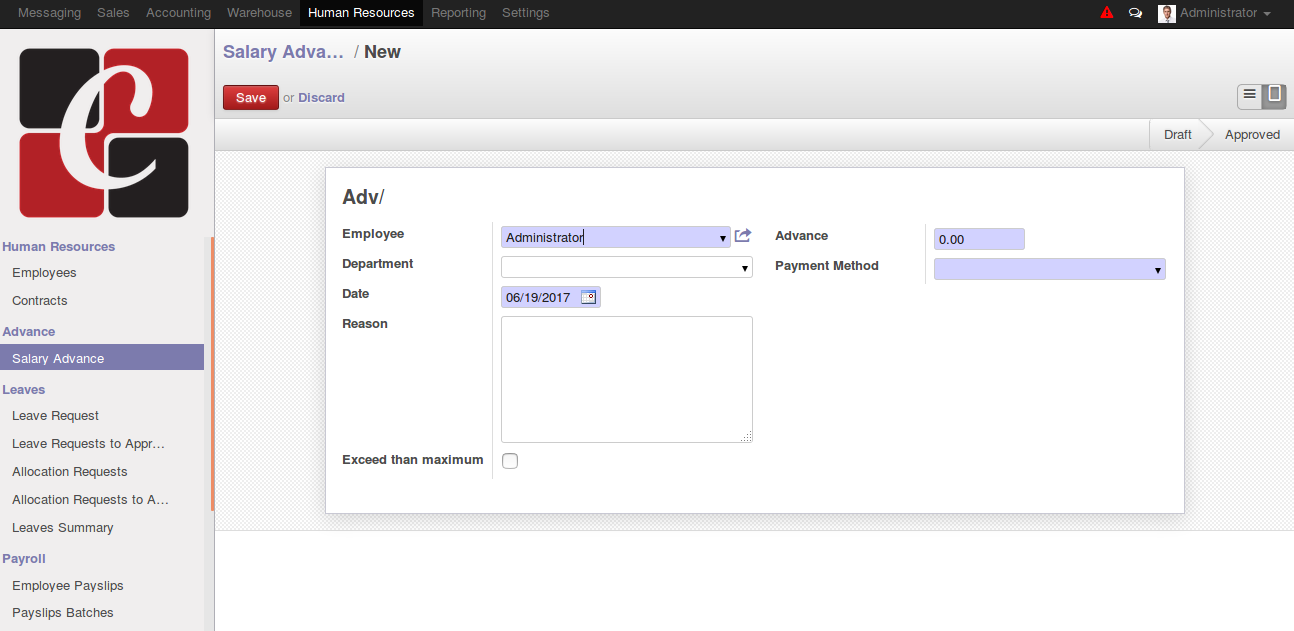This screenshot has height=631, width=1294.
Task: Click into the Reason text area
Action: pyautogui.click(x=627, y=379)
